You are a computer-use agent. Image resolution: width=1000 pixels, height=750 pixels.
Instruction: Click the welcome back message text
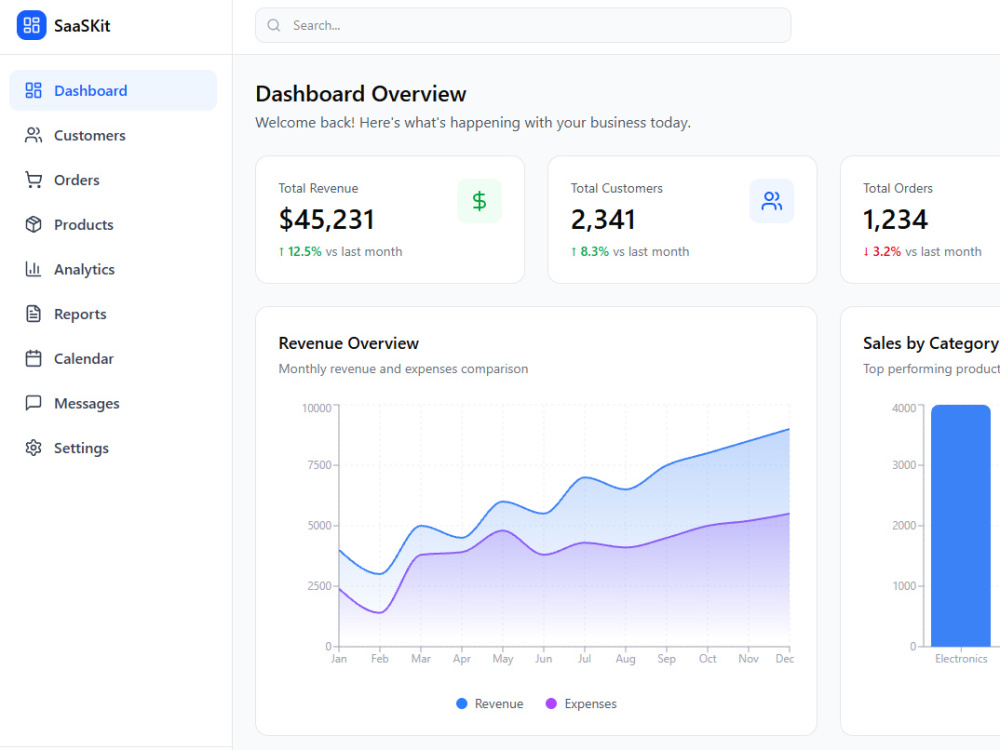click(473, 122)
